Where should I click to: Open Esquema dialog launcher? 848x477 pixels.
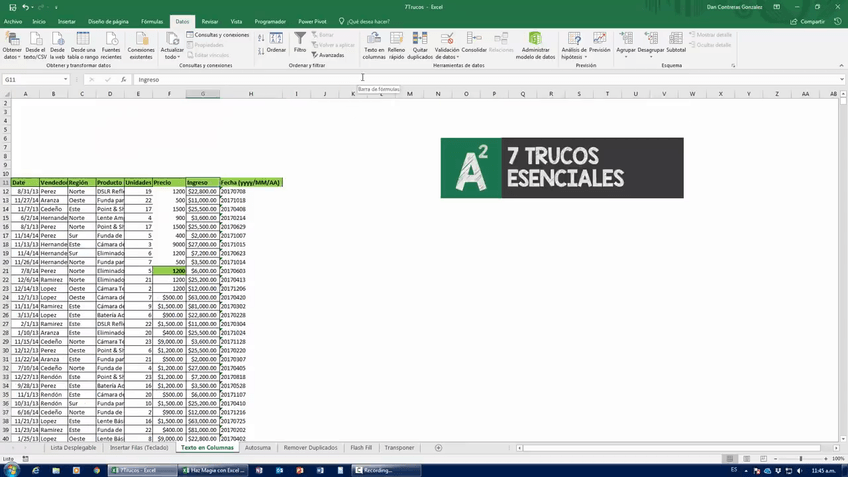[x=733, y=65]
